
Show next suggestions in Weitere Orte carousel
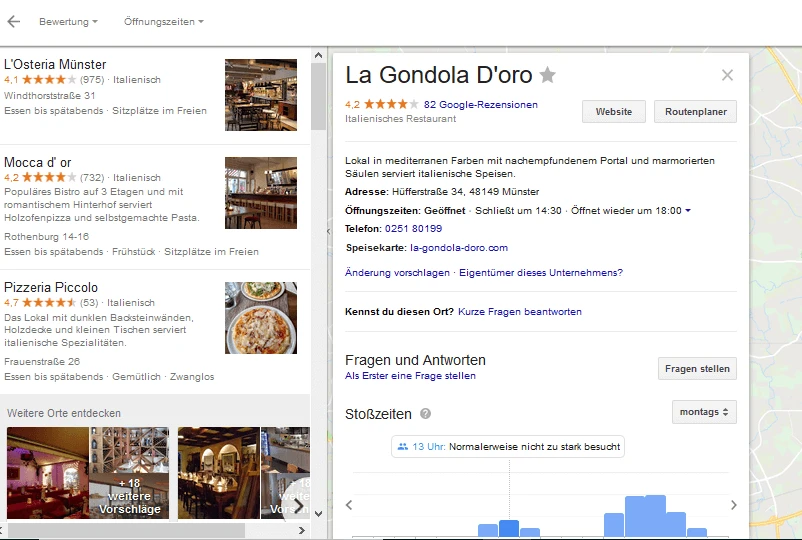point(298,506)
